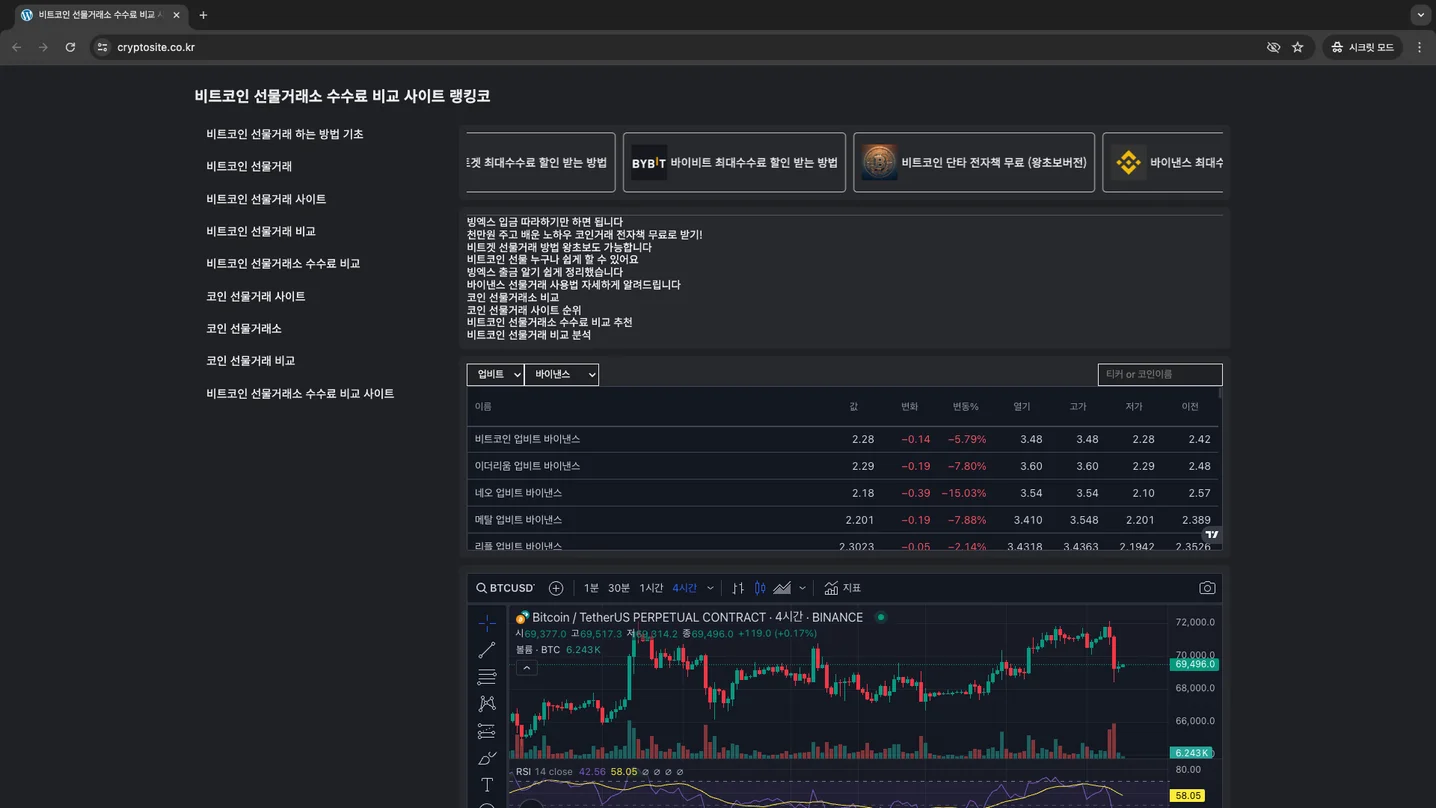
Task: Select the brush drawing tool
Action: (487, 758)
